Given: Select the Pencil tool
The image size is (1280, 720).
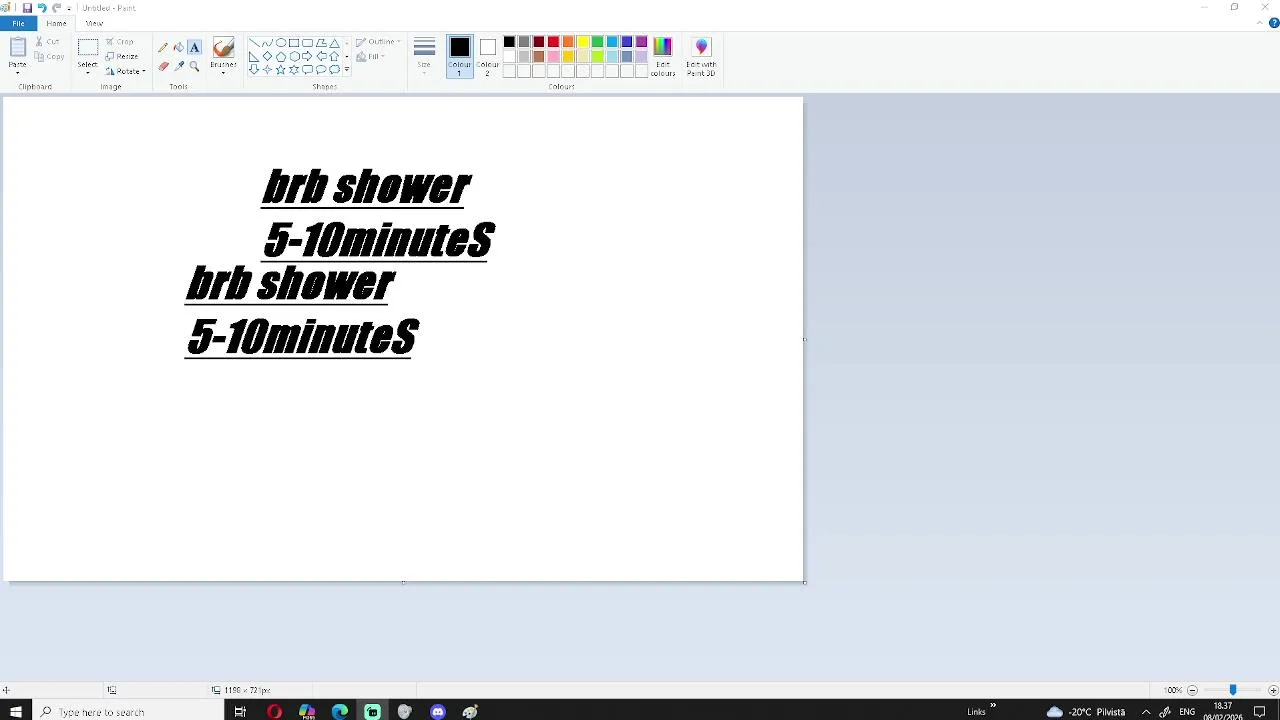Looking at the screenshot, I should point(163,47).
